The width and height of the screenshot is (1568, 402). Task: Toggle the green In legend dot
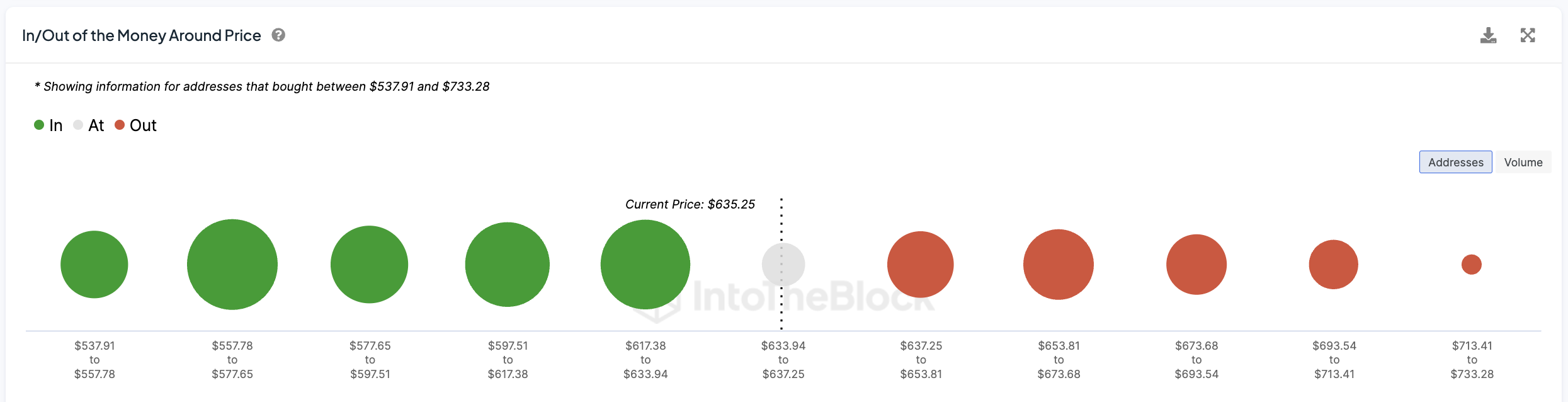pos(39,125)
